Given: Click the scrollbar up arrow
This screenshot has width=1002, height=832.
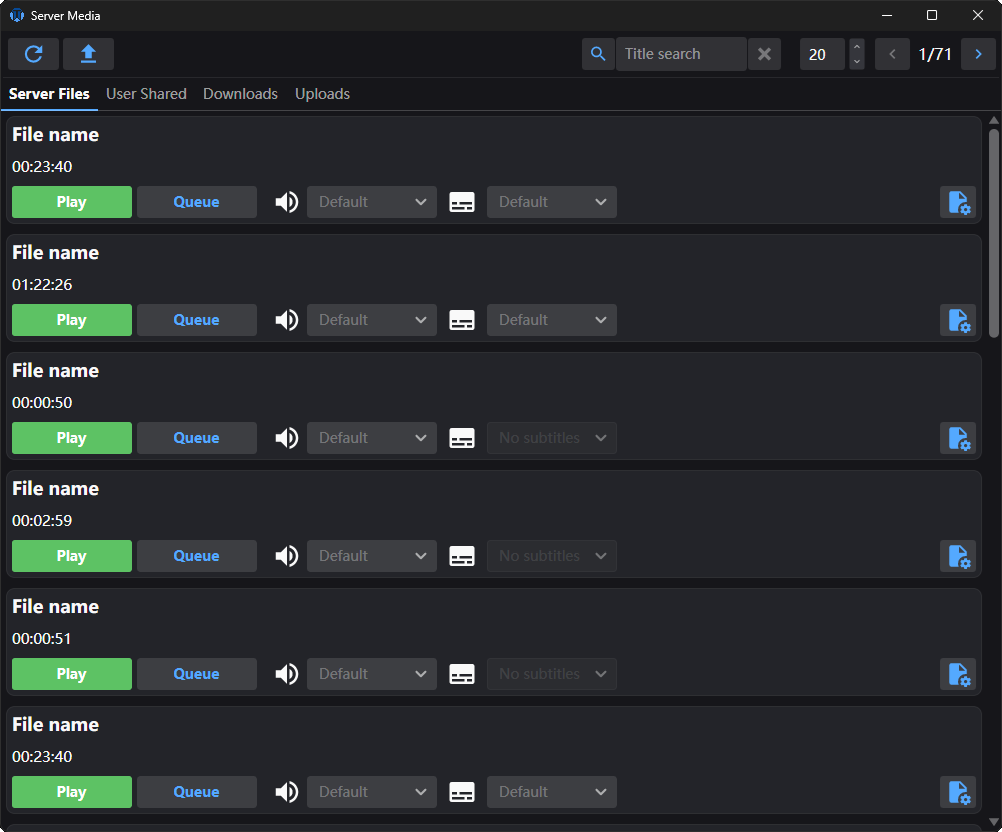Looking at the screenshot, I should point(993,120).
